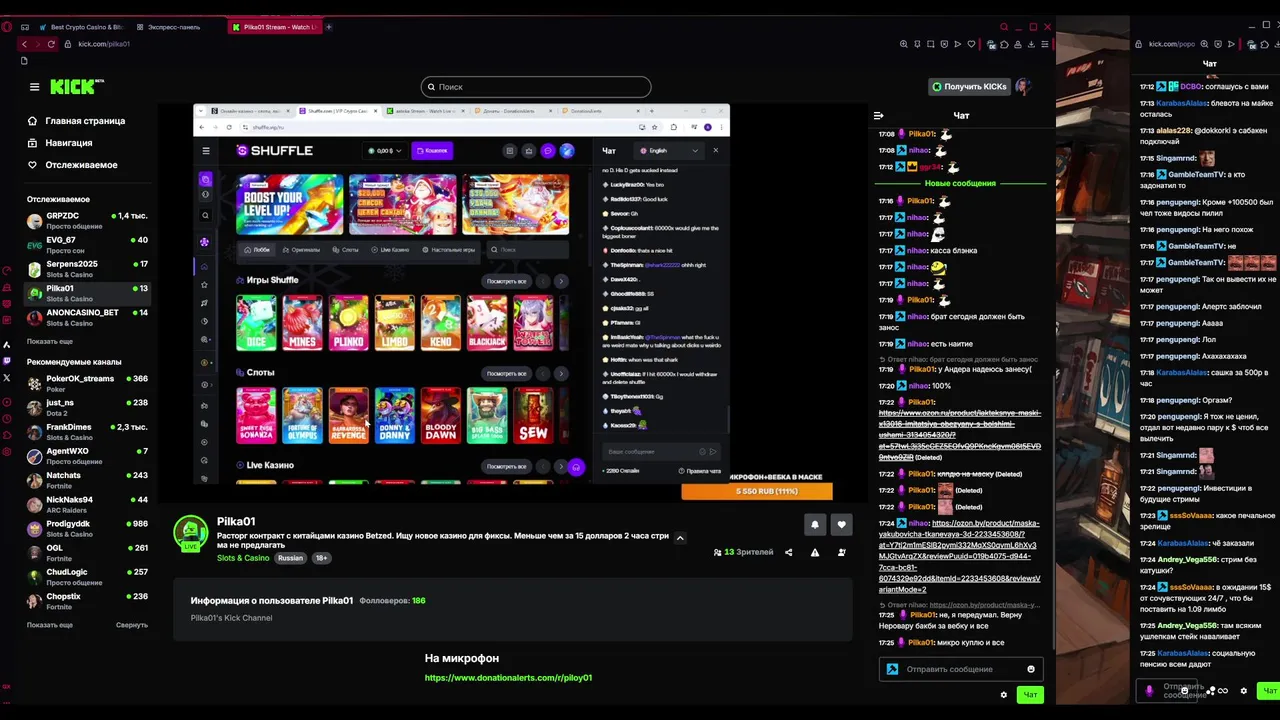This screenshot has width=1280, height=720.
Task: Click the purple Кошелек wallet button
Action: (x=432, y=151)
